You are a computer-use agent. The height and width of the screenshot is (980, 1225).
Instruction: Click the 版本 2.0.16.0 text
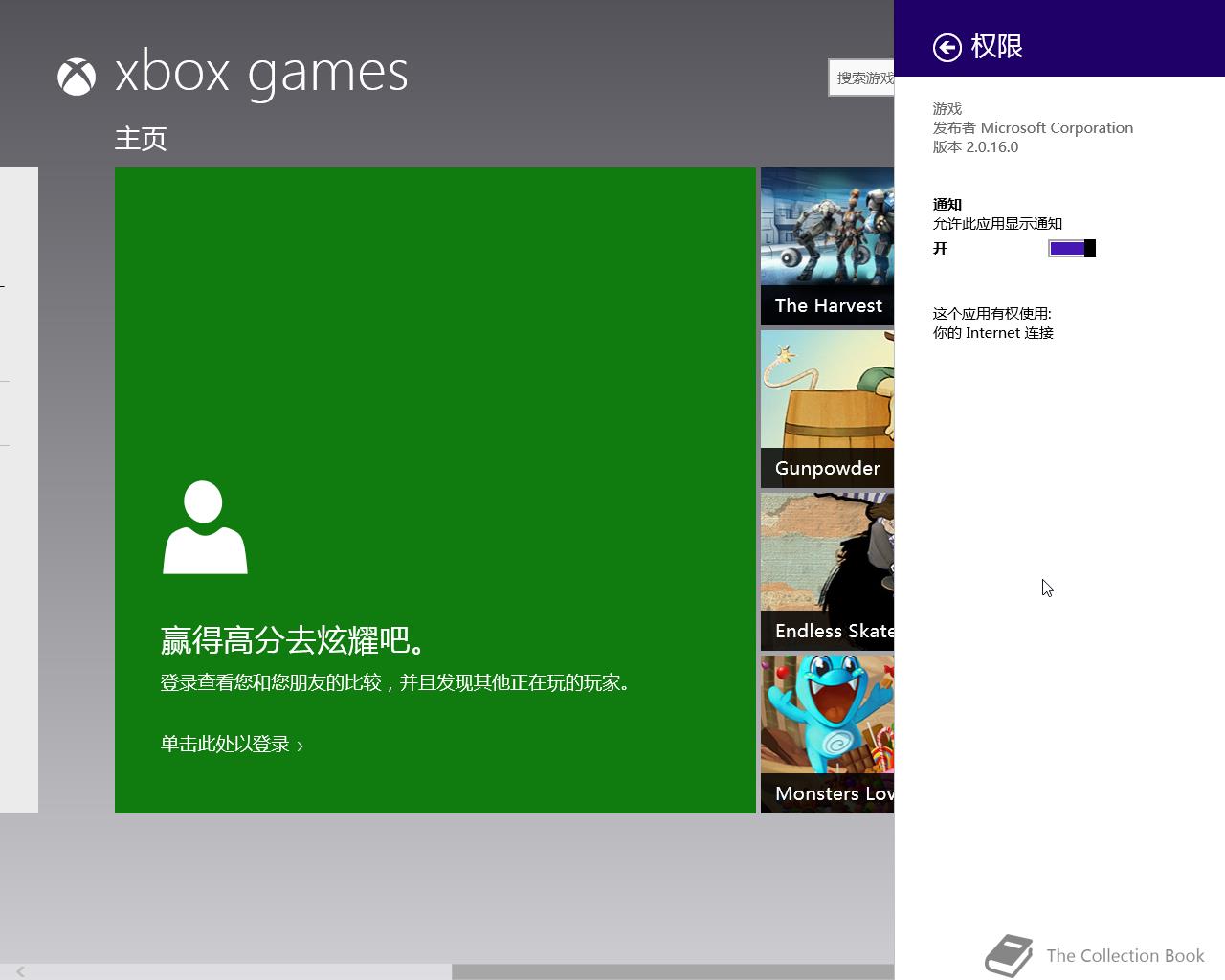(x=975, y=147)
